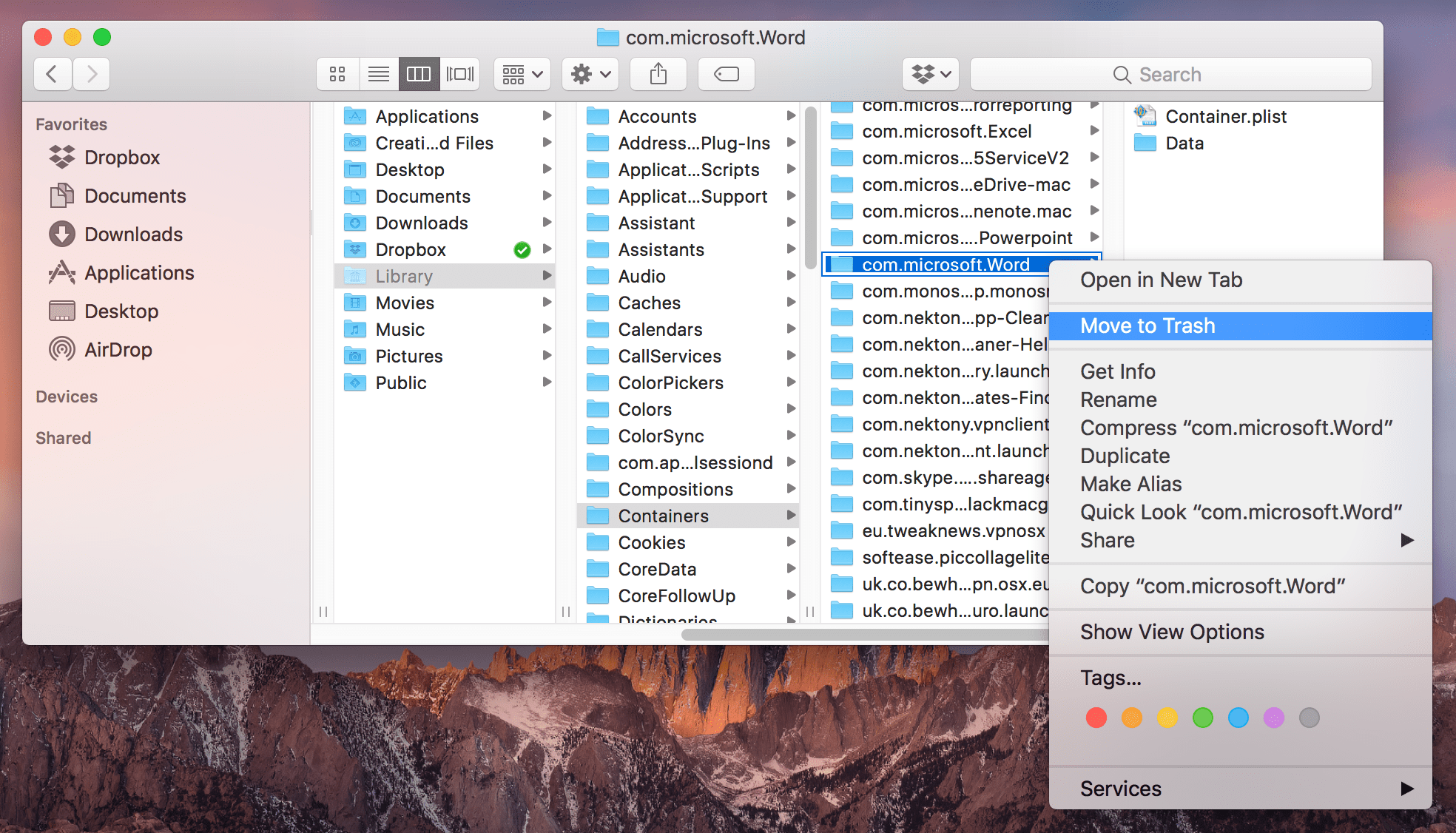Click the Dropbox verified green checkmark toggle
The height and width of the screenshot is (833, 1456).
(x=521, y=248)
